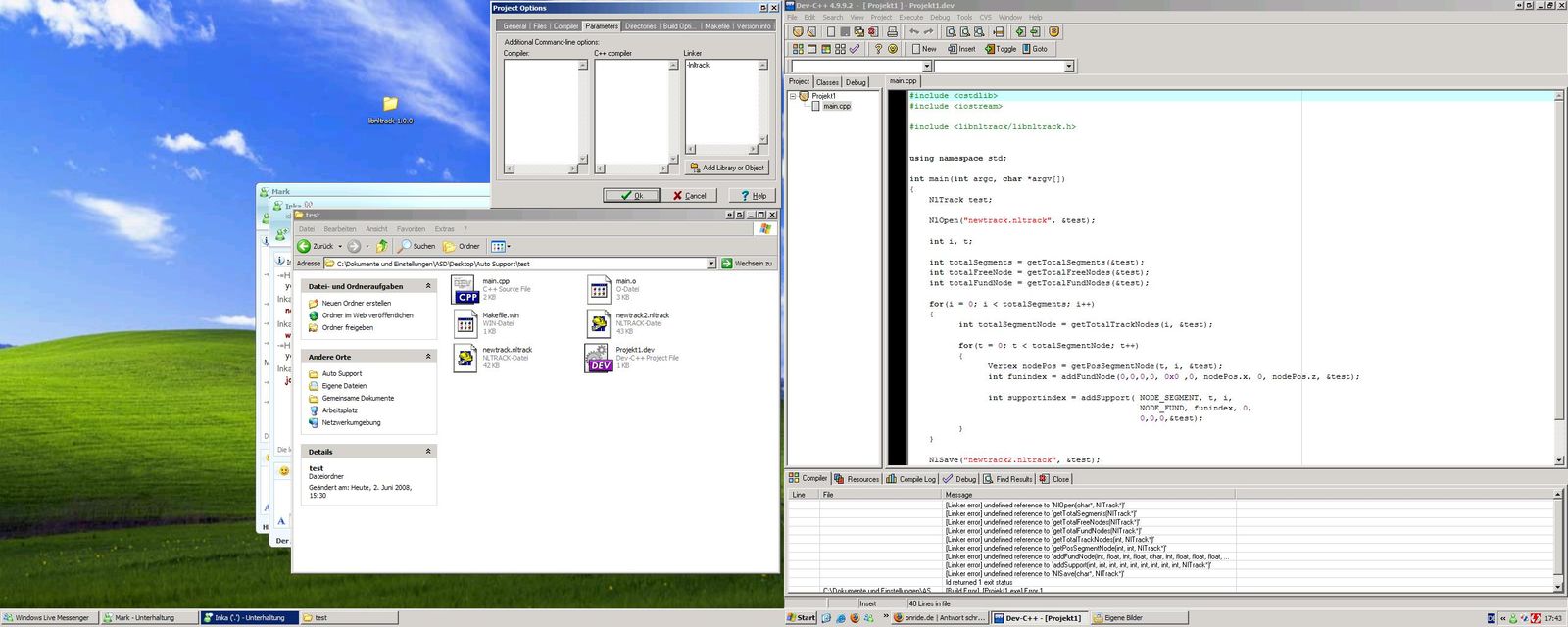Image resolution: width=1568 pixels, height=627 pixels.
Task: Click the Explorer up-folder icon
Action: coord(382,246)
